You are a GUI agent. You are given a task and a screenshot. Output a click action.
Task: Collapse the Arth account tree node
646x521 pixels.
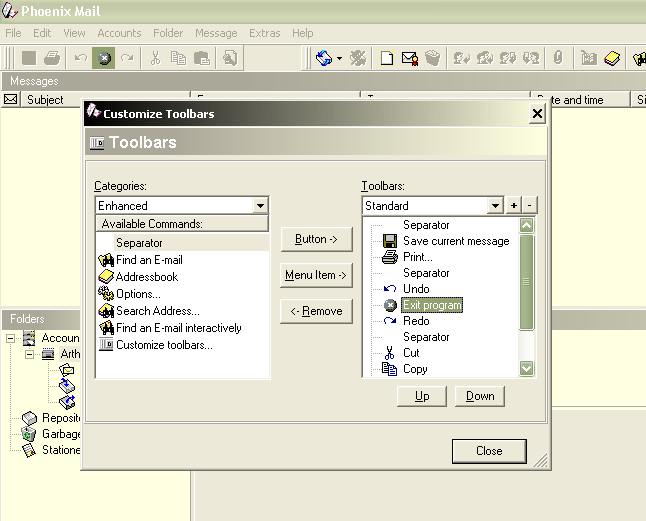click(30, 354)
